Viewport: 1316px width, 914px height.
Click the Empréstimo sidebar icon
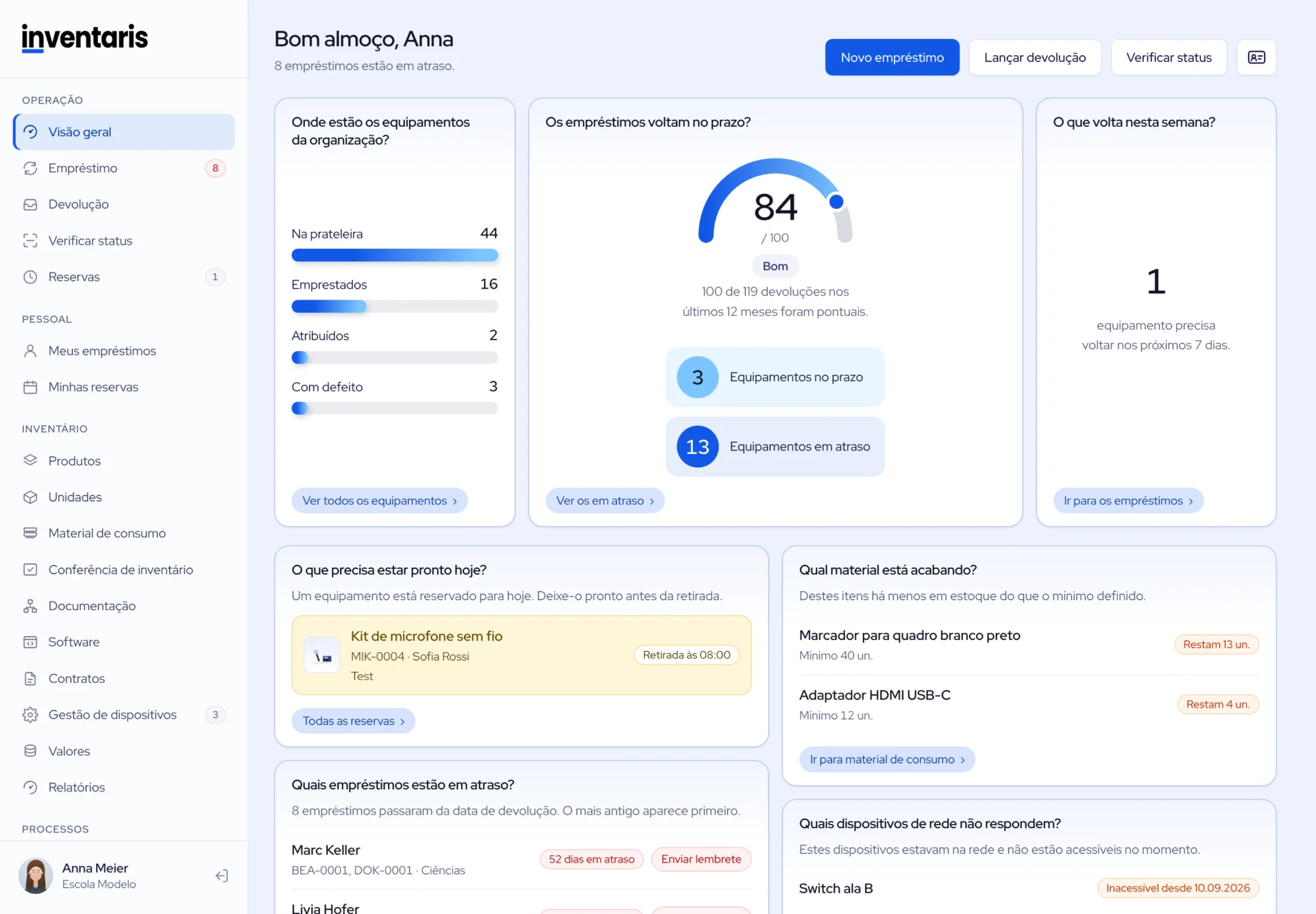30,168
